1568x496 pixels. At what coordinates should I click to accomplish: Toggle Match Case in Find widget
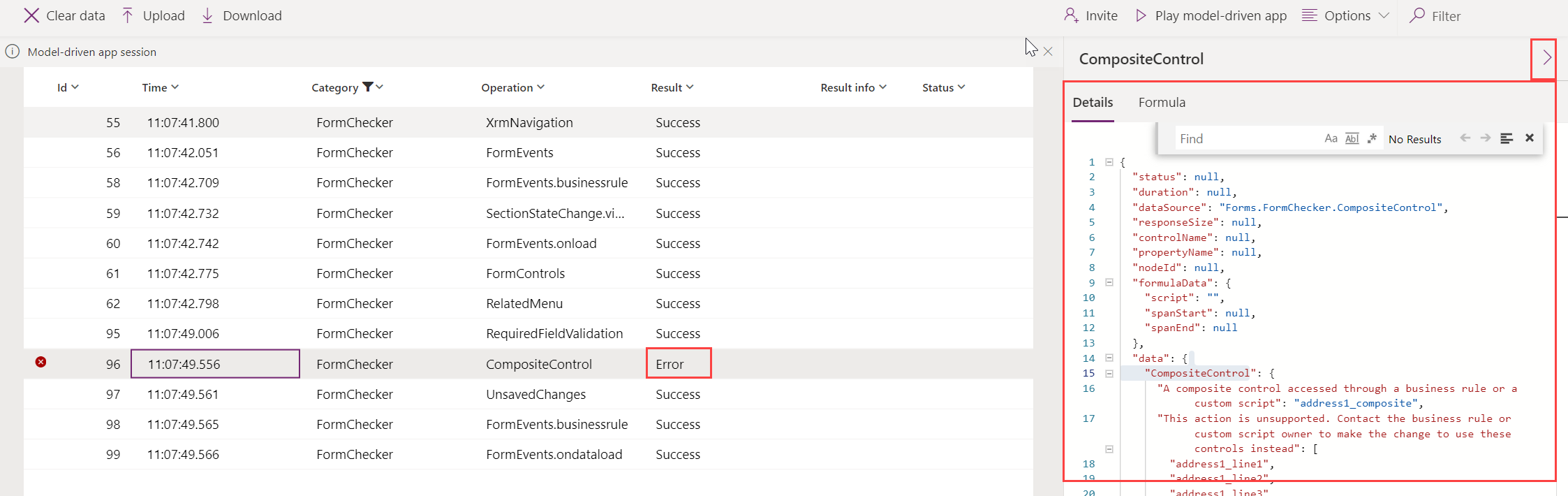1331,138
